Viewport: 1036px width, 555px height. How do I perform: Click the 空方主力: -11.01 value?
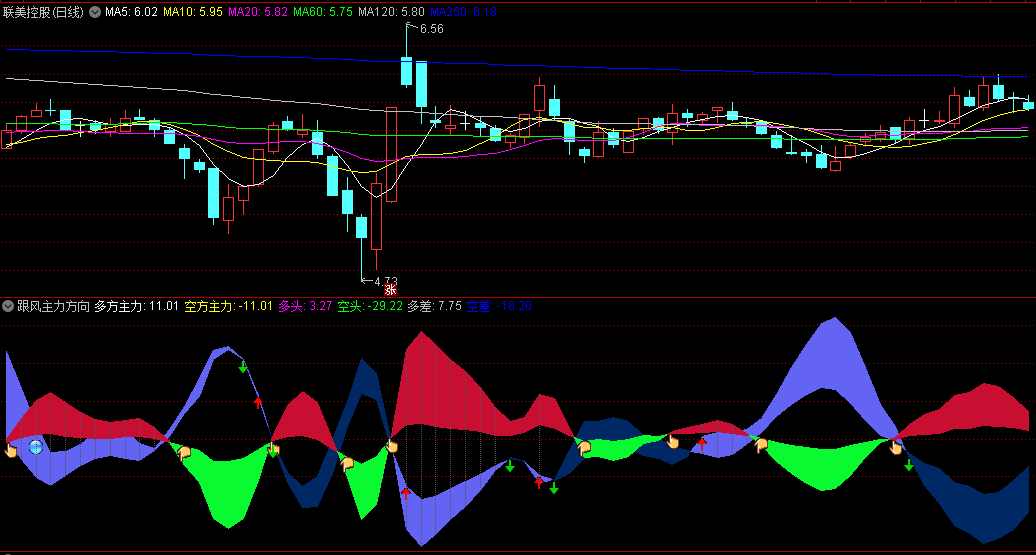(228, 306)
